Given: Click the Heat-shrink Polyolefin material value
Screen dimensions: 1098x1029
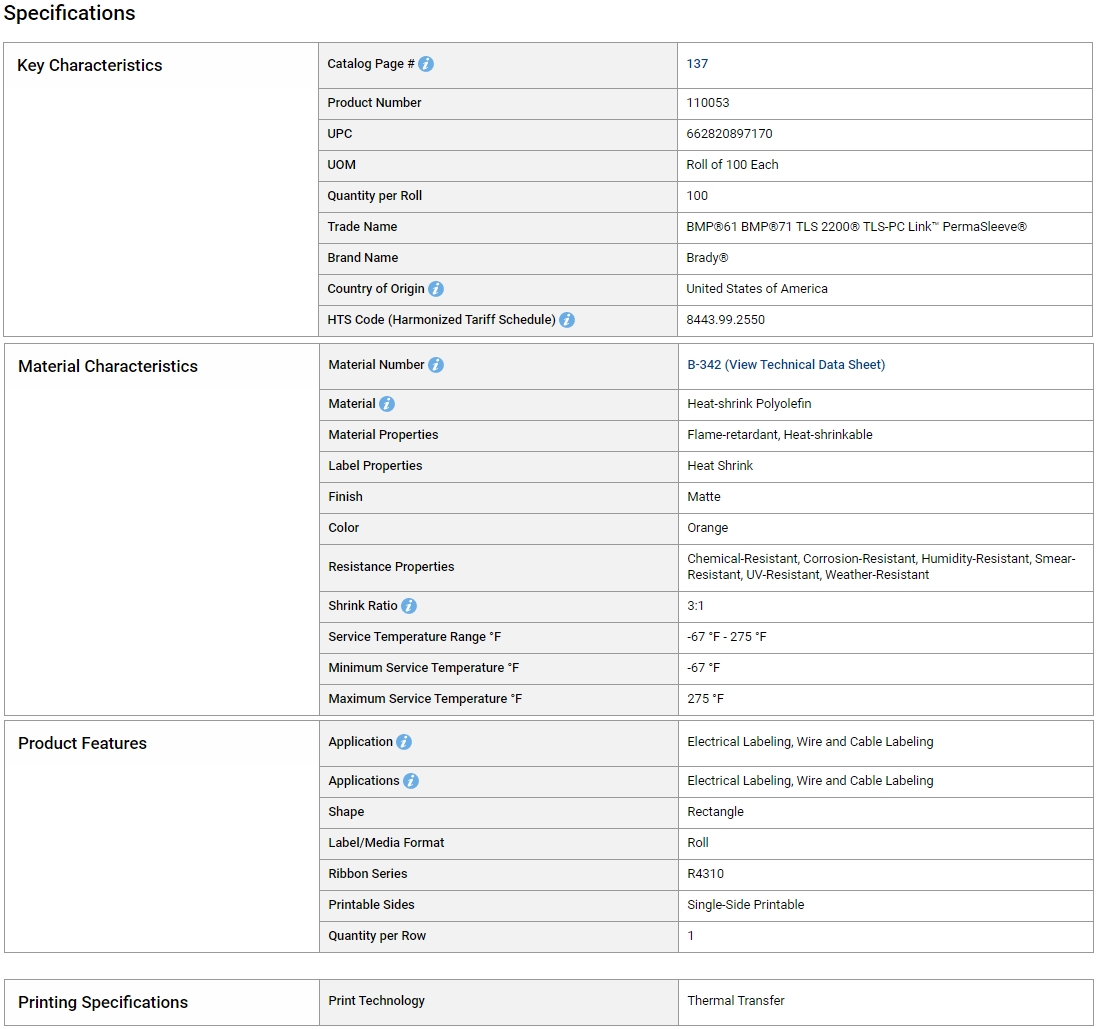Looking at the screenshot, I should coord(749,404).
